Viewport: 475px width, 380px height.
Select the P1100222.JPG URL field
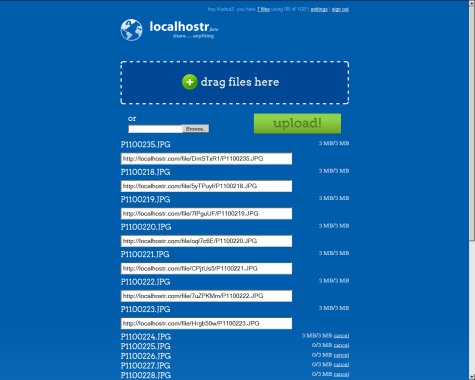[206, 296]
